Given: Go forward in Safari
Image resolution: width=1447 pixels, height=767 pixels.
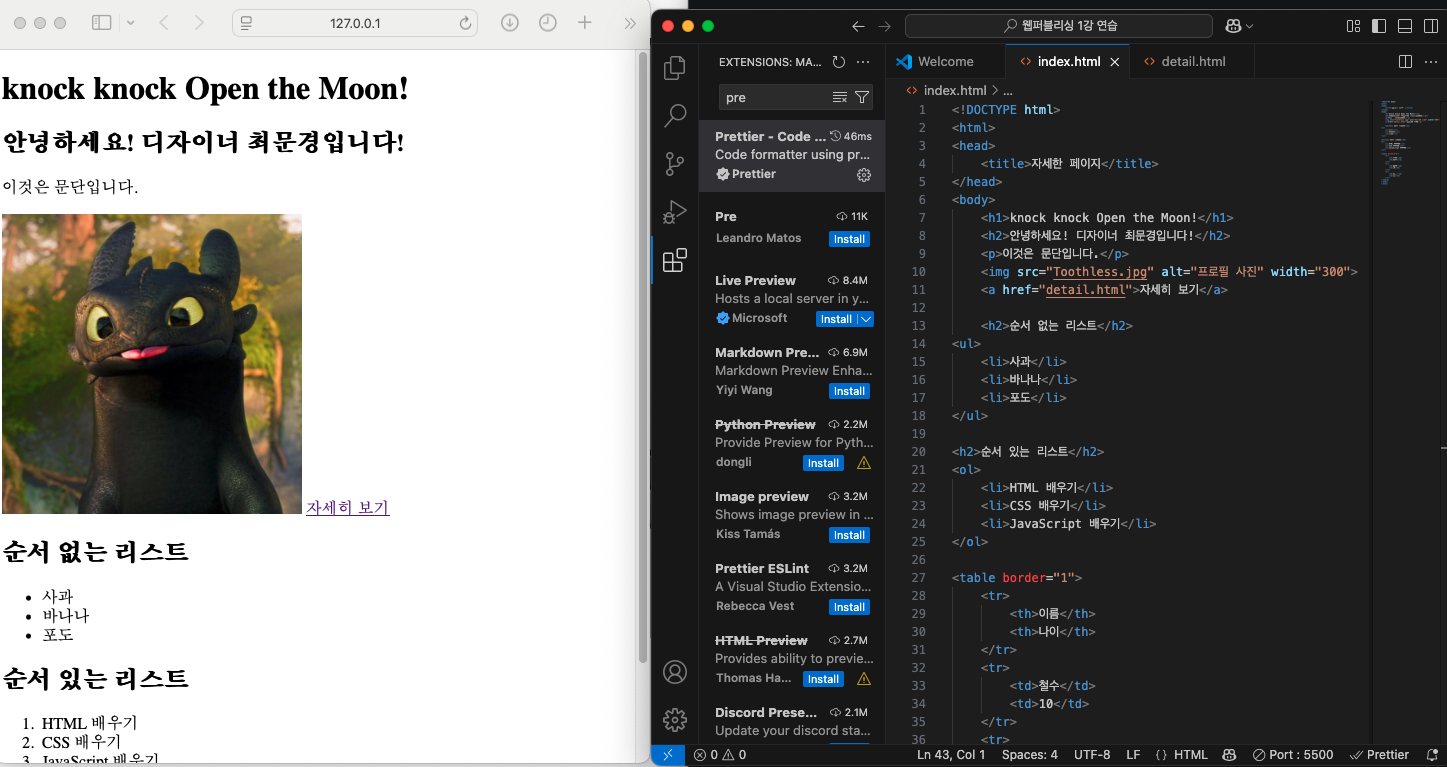Looking at the screenshot, I should [x=199, y=23].
